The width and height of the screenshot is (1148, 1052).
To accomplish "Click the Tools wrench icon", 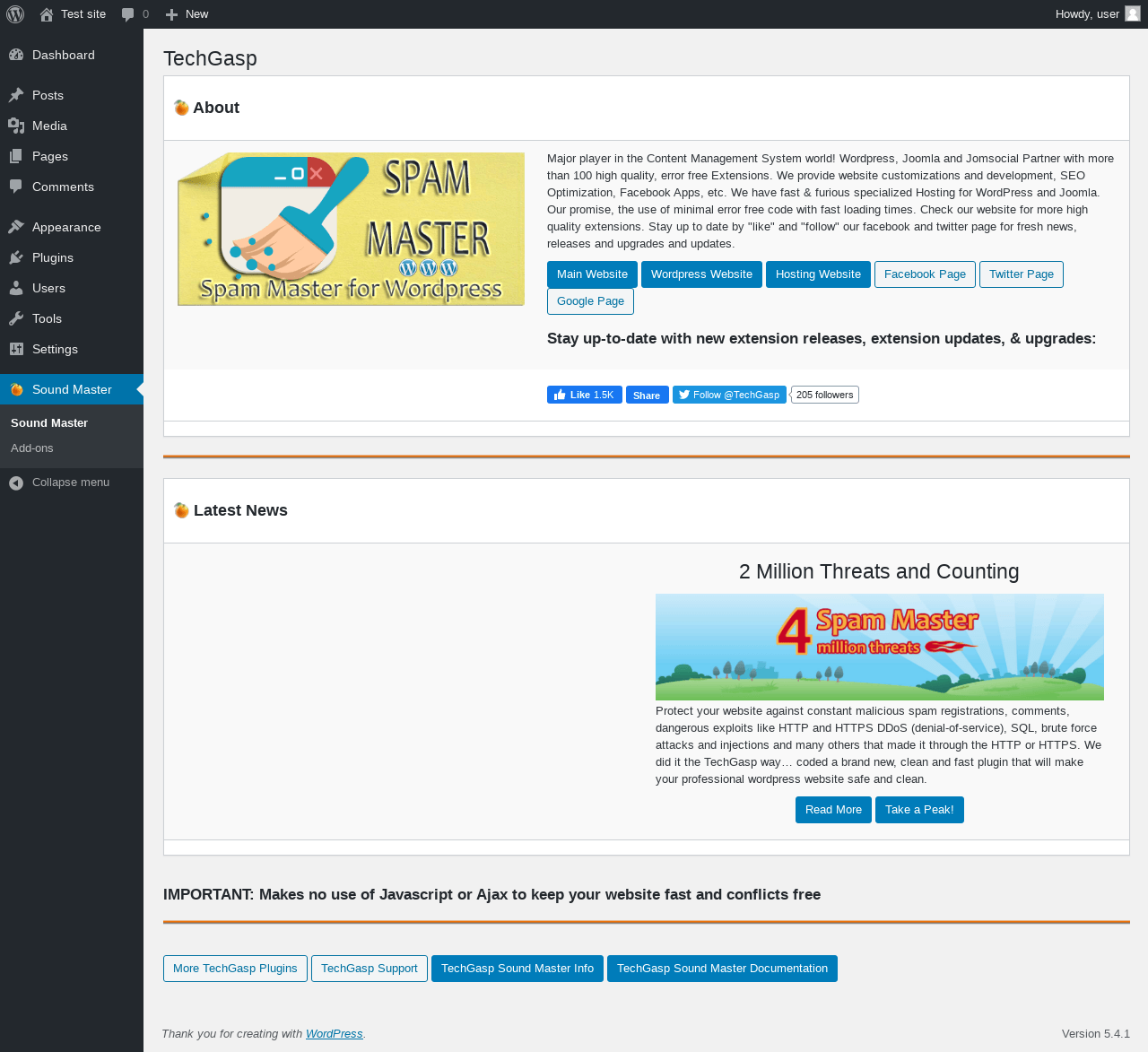I will (x=16, y=318).
